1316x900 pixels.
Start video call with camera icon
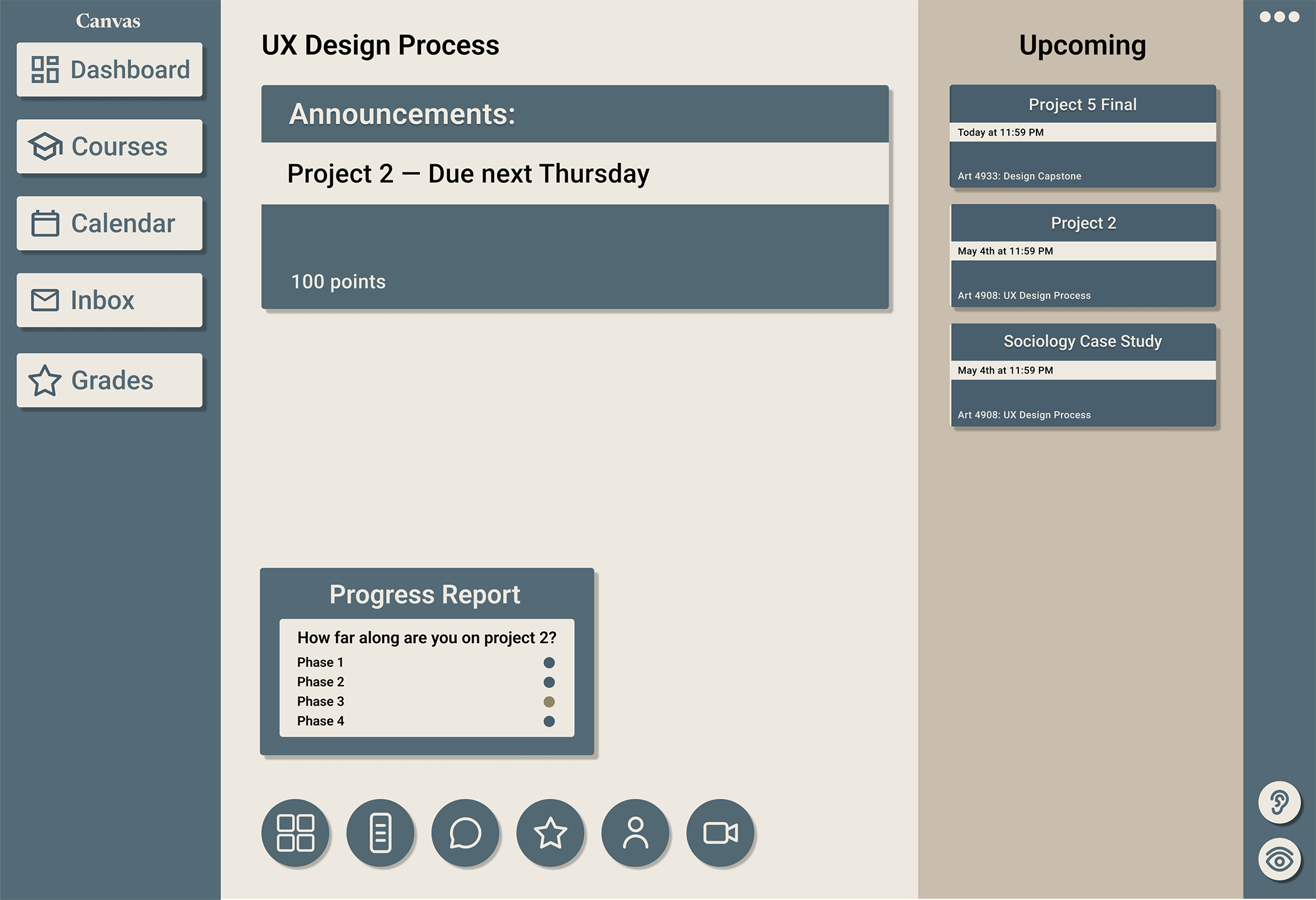click(x=721, y=833)
